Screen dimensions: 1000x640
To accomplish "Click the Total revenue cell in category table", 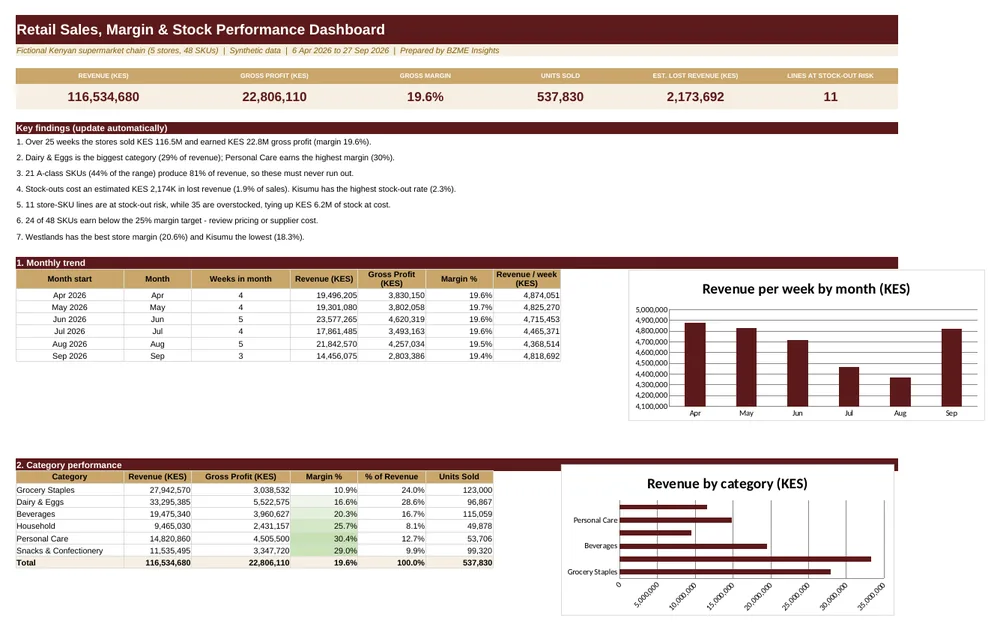I will [x=158, y=563].
